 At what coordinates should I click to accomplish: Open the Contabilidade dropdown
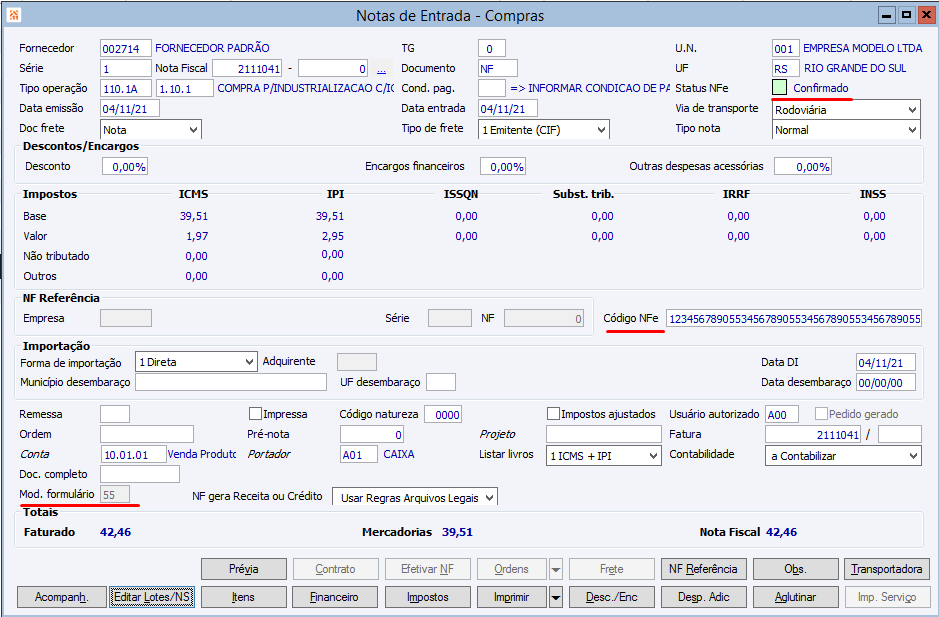(911, 455)
